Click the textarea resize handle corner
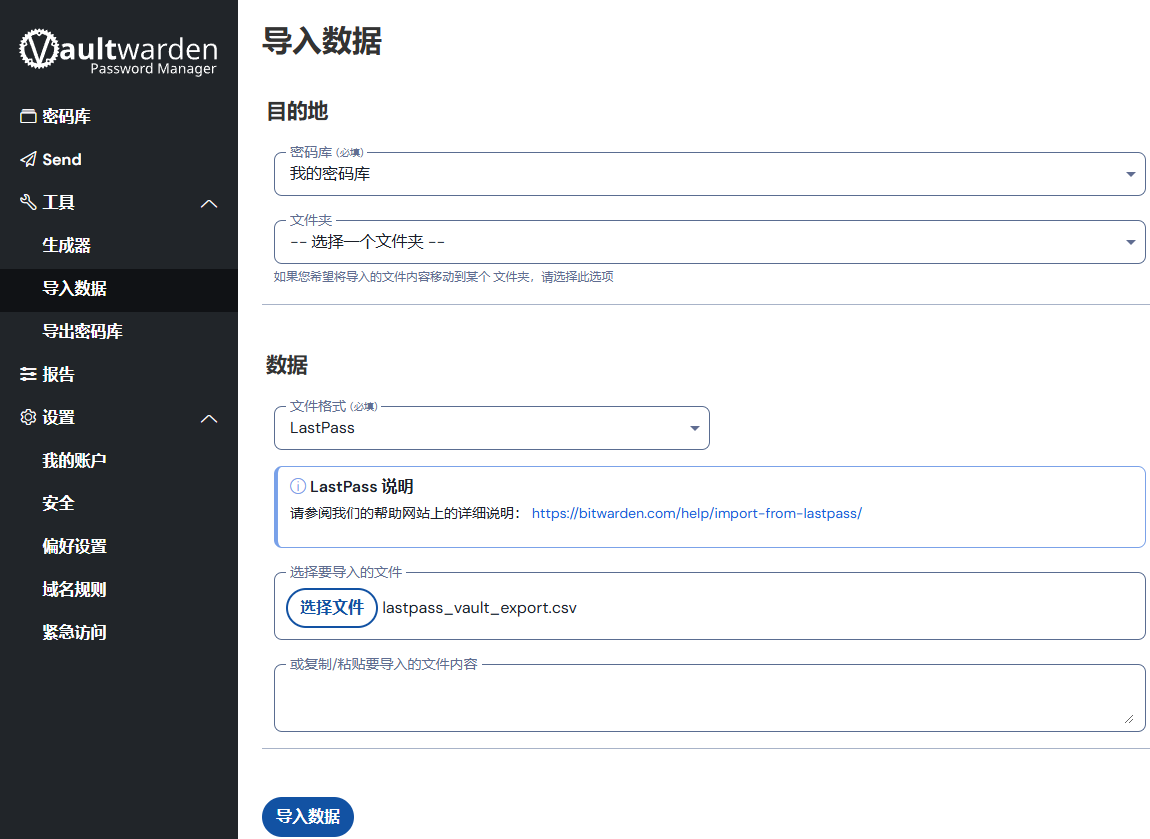The image size is (1150, 839). (1129, 719)
